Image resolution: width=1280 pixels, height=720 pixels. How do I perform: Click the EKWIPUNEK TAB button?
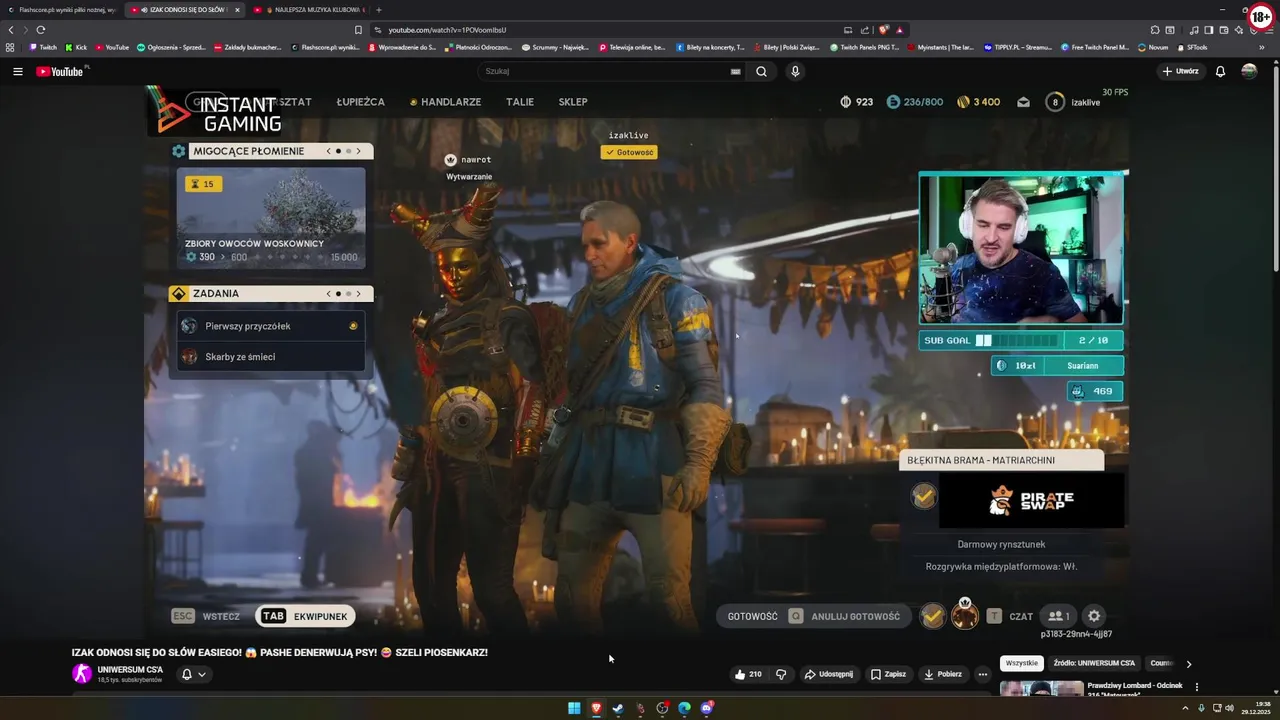point(305,616)
